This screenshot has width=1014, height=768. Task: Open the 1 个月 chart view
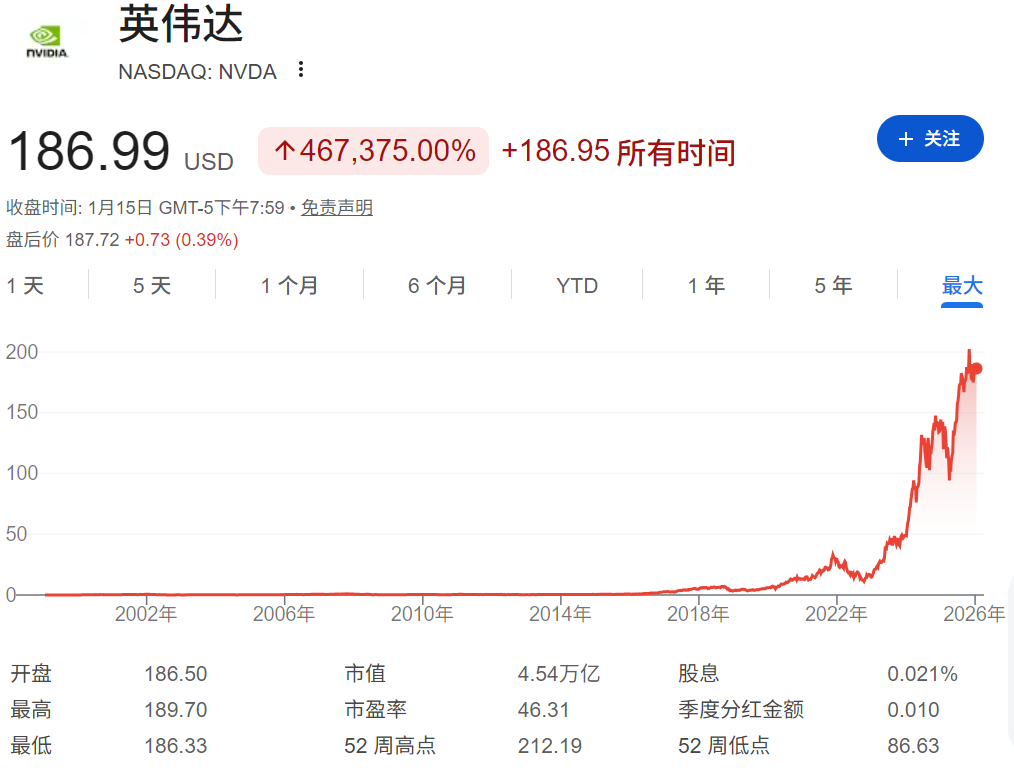(x=290, y=285)
